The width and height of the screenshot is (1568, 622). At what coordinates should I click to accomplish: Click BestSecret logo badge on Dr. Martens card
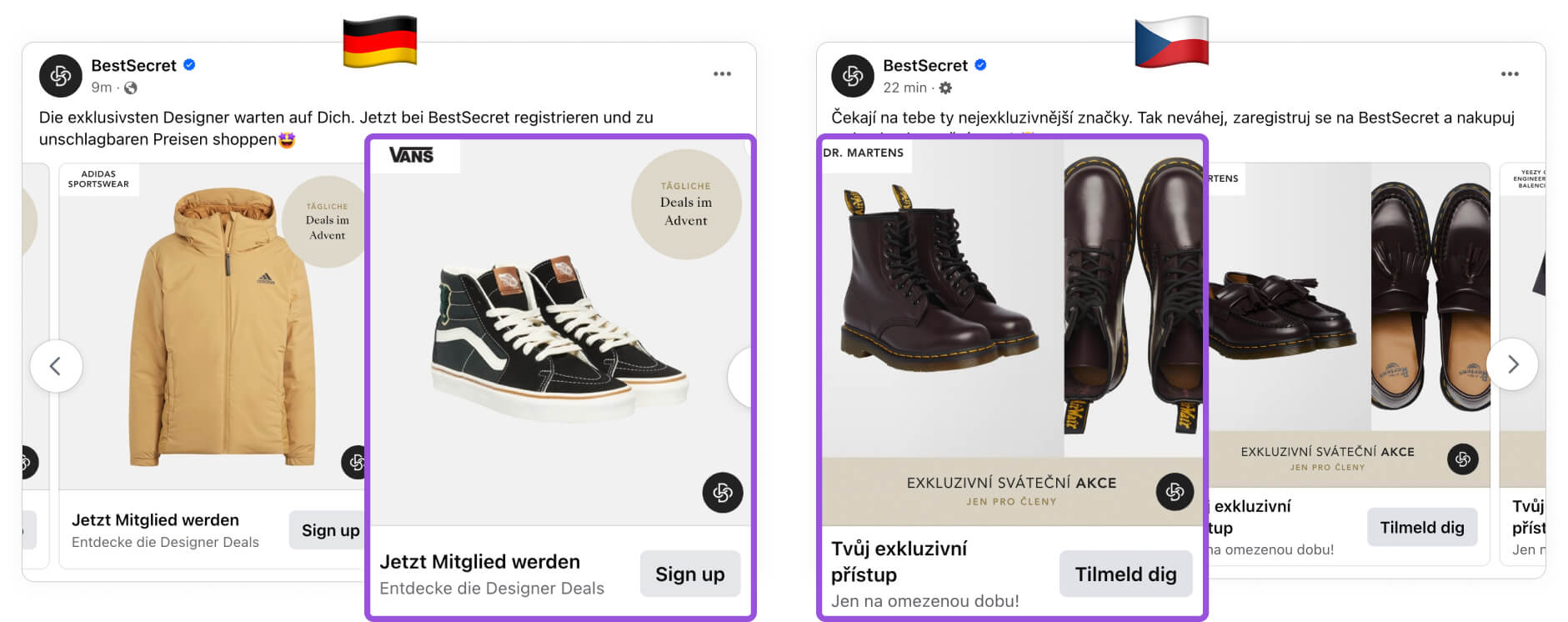coord(1175,492)
